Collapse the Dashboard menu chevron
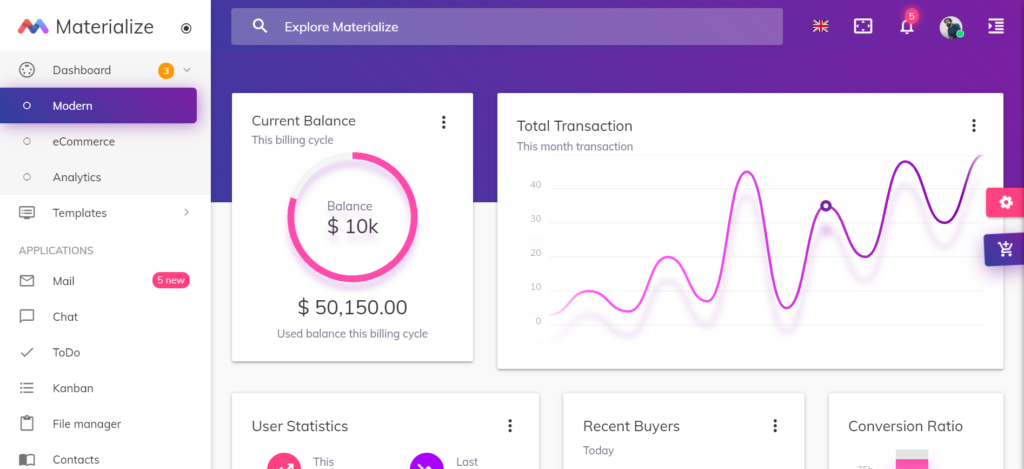Viewport: 1024px width, 469px height. click(187, 70)
